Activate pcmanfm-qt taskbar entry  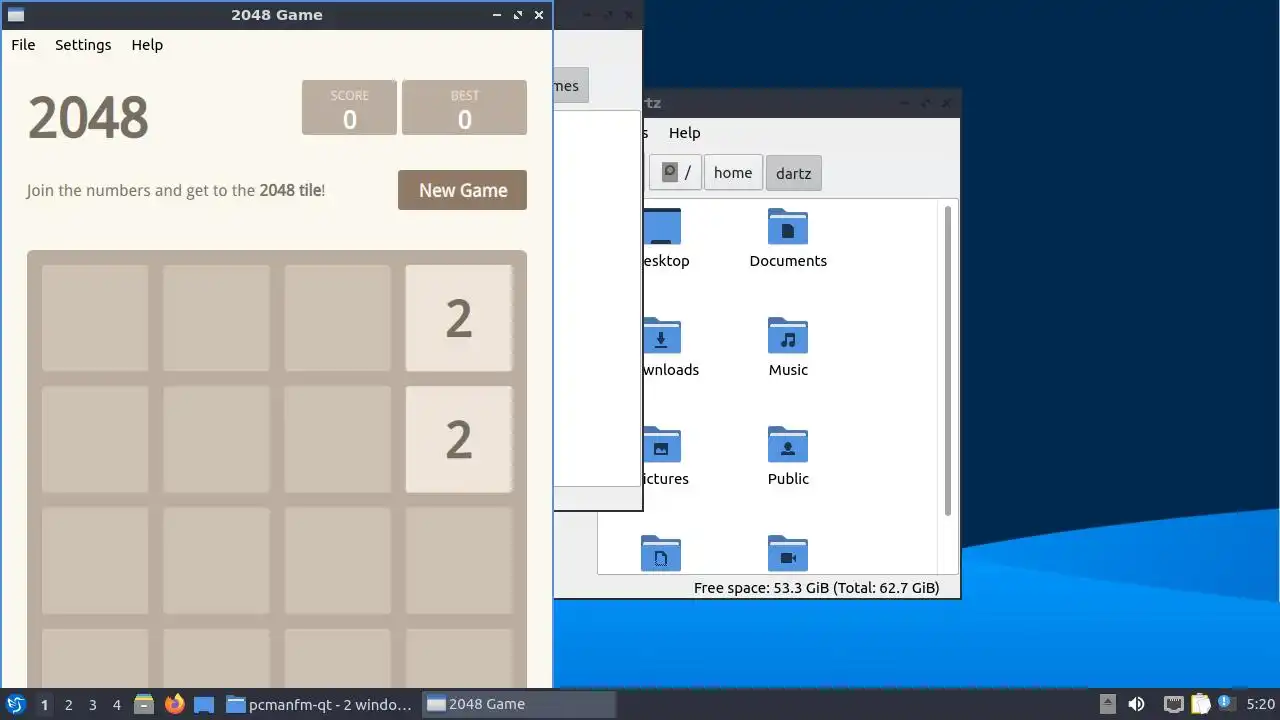(320, 704)
